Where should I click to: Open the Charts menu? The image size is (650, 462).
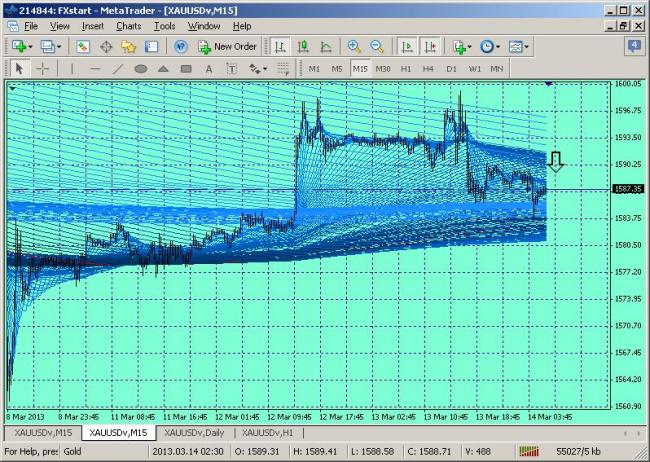coord(128,25)
